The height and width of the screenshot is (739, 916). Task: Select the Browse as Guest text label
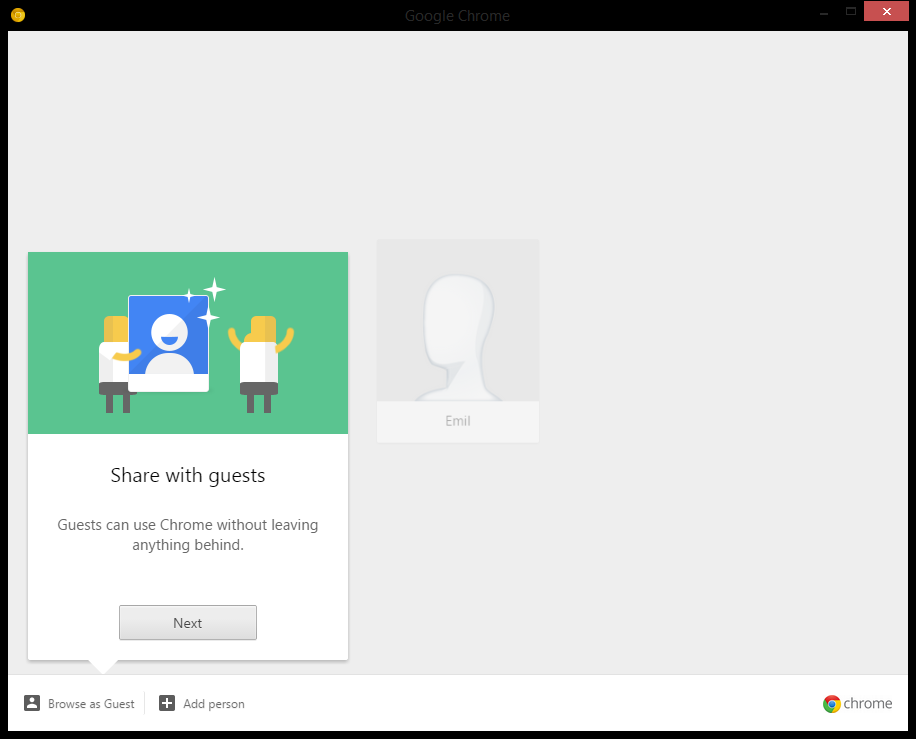coord(91,704)
